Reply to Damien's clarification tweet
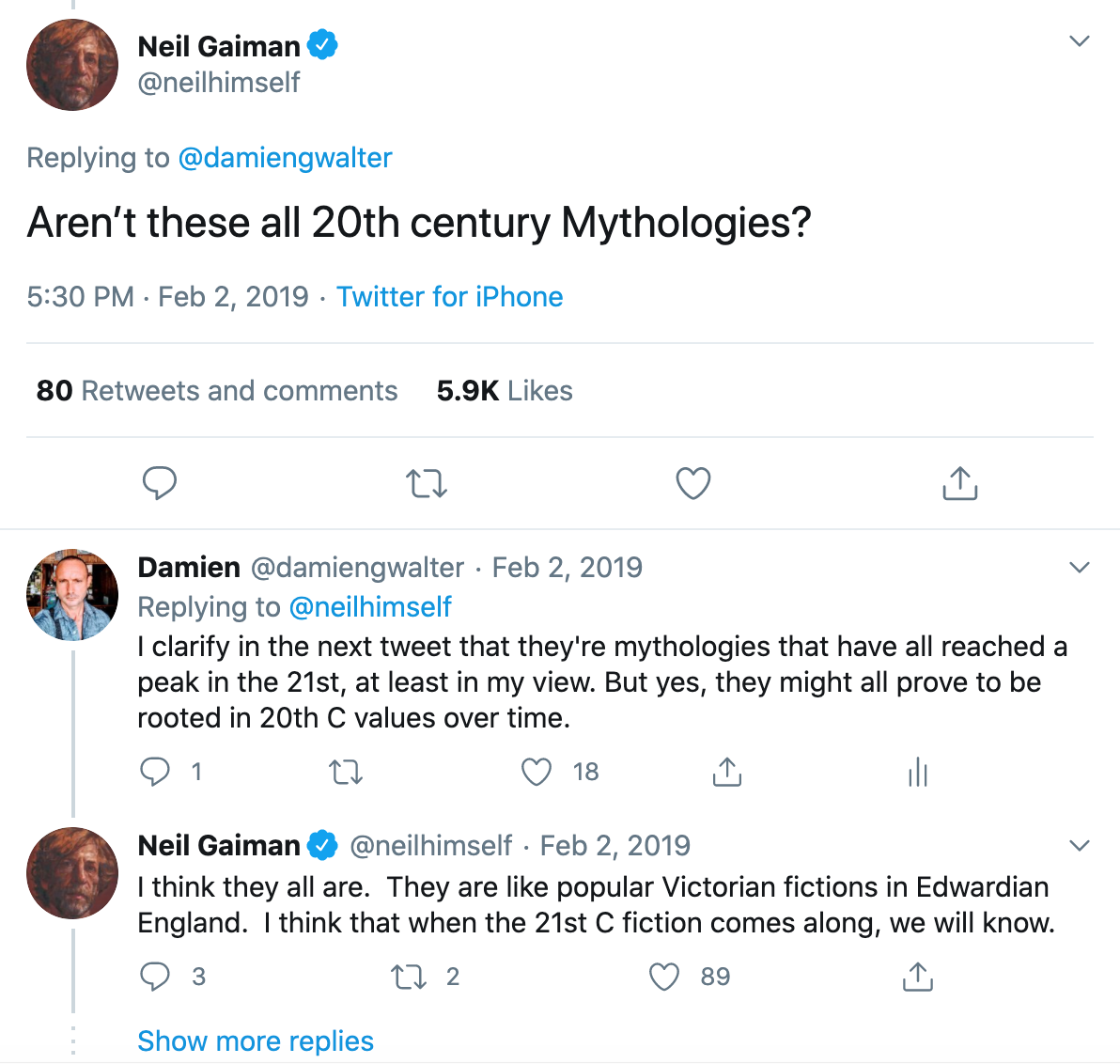Image resolution: width=1120 pixels, height=1064 pixels. (x=155, y=772)
